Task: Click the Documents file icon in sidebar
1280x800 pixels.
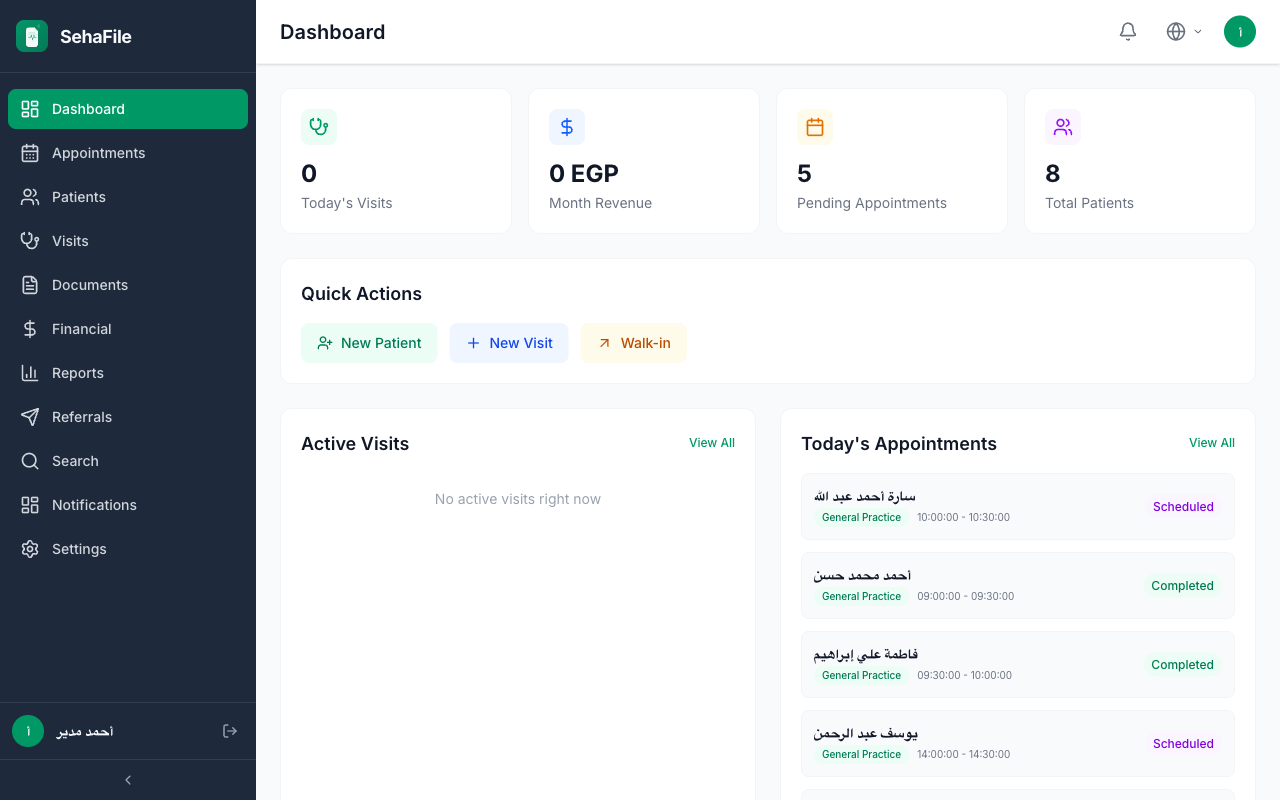Action: point(30,285)
